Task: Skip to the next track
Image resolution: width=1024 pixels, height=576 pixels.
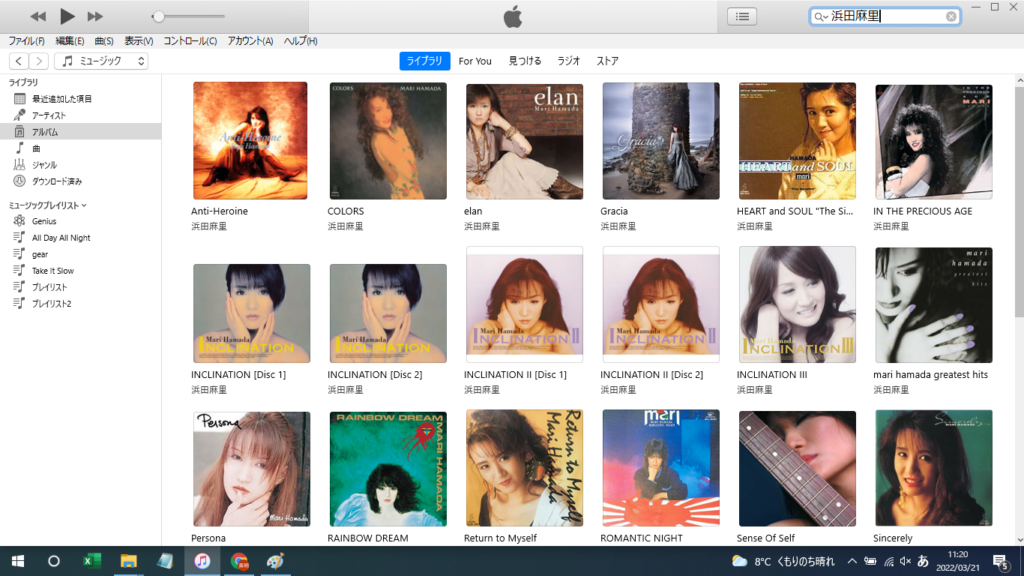Action: click(95, 16)
